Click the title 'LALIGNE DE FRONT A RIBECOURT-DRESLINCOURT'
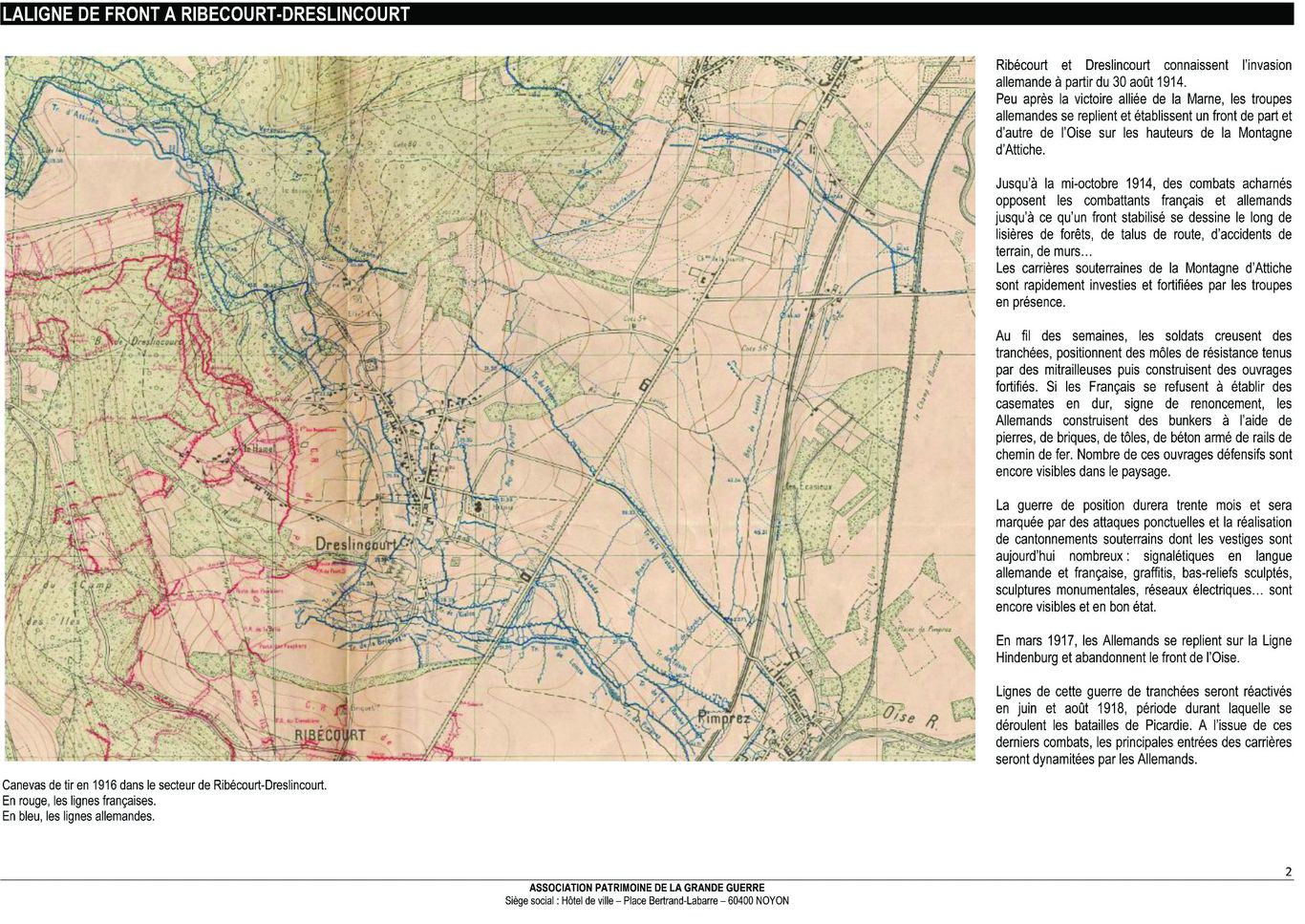The image size is (1305, 924). click(206, 14)
